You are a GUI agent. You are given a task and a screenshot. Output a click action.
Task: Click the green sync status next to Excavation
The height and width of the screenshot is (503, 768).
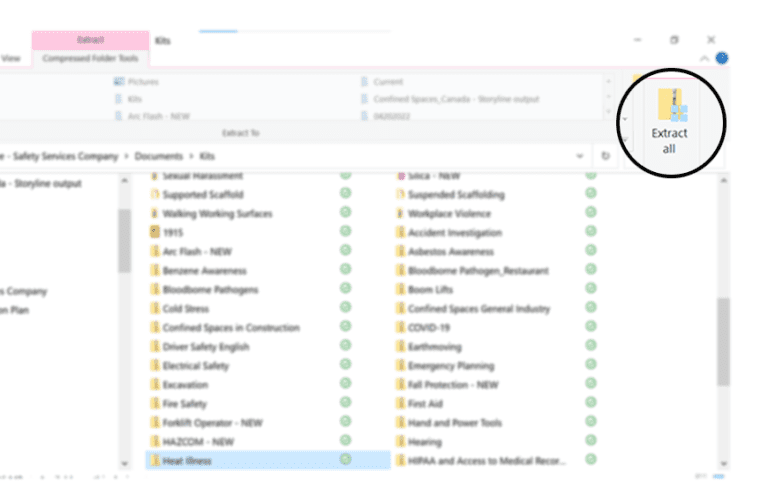pyautogui.click(x=345, y=385)
